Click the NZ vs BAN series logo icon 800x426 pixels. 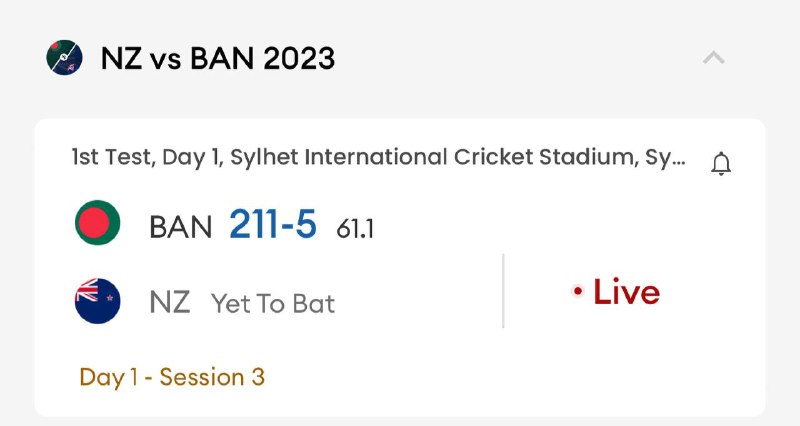coord(65,57)
